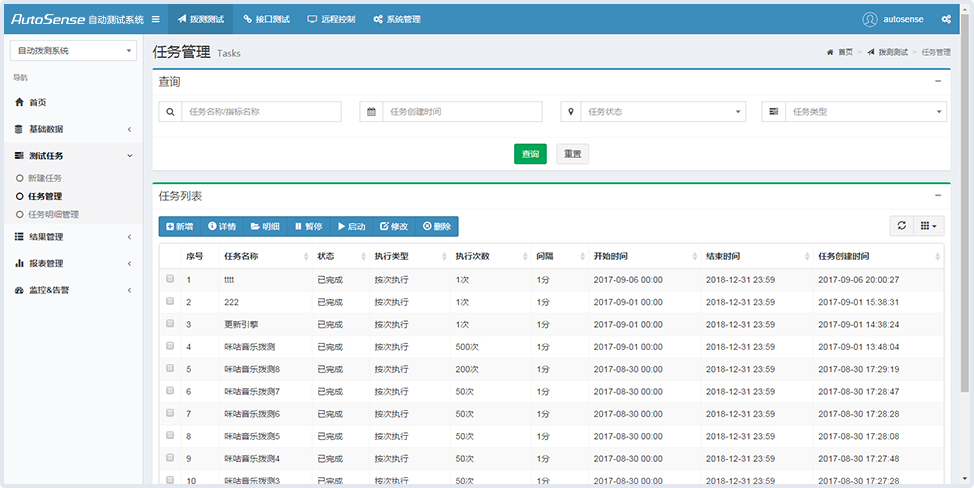Click the location pin icon beside task status
Viewport: 974px width, 488px height.
click(571, 112)
